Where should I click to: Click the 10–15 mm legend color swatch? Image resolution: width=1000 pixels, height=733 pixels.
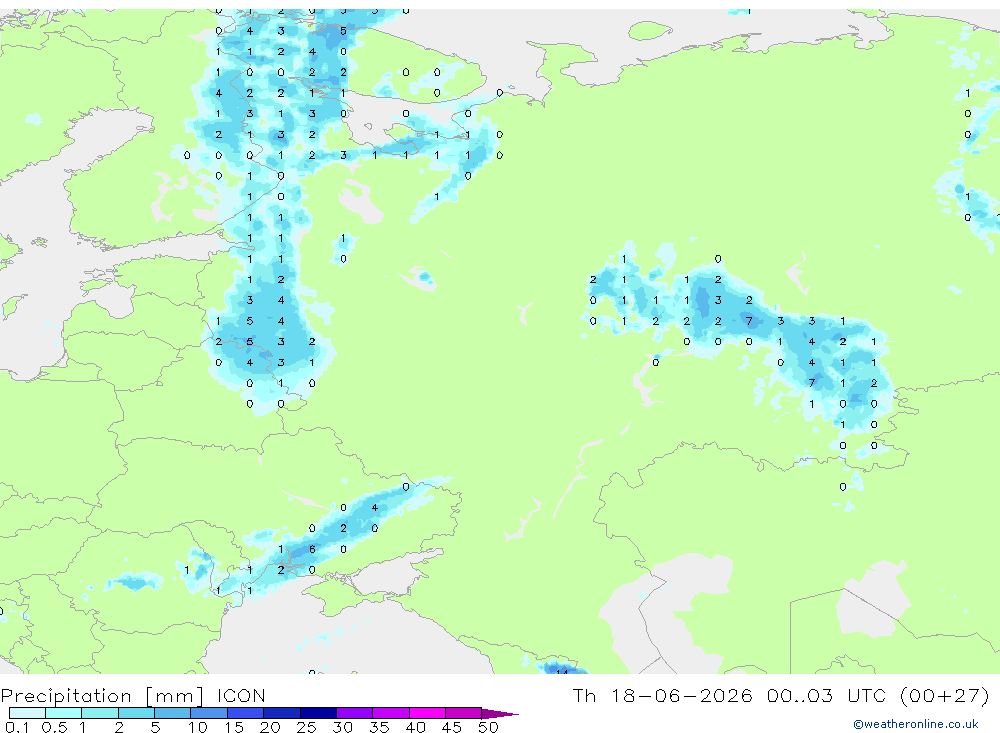(x=209, y=713)
